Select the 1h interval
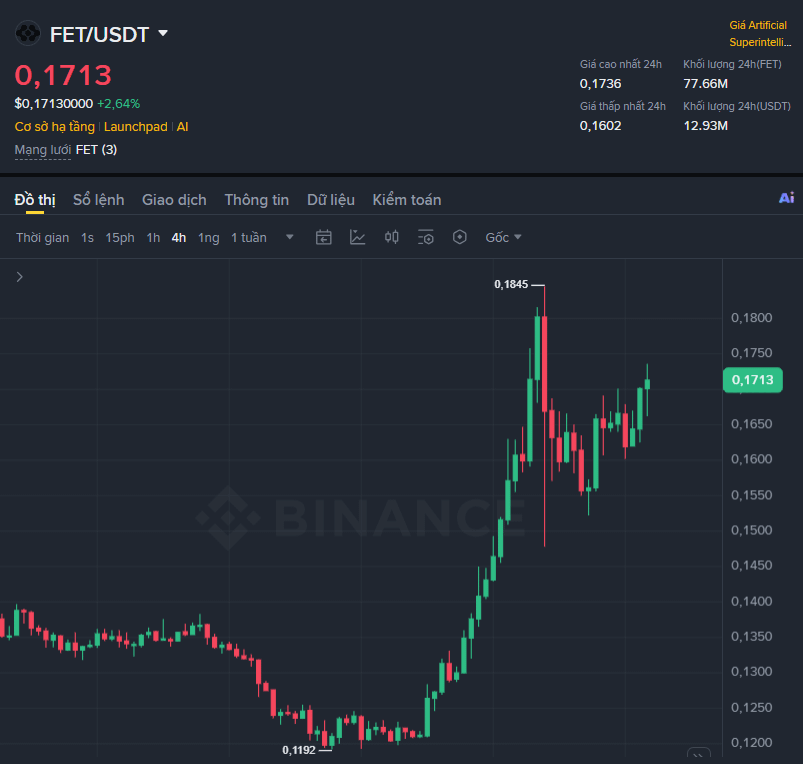Viewport: 803px width, 764px height. 153,238
